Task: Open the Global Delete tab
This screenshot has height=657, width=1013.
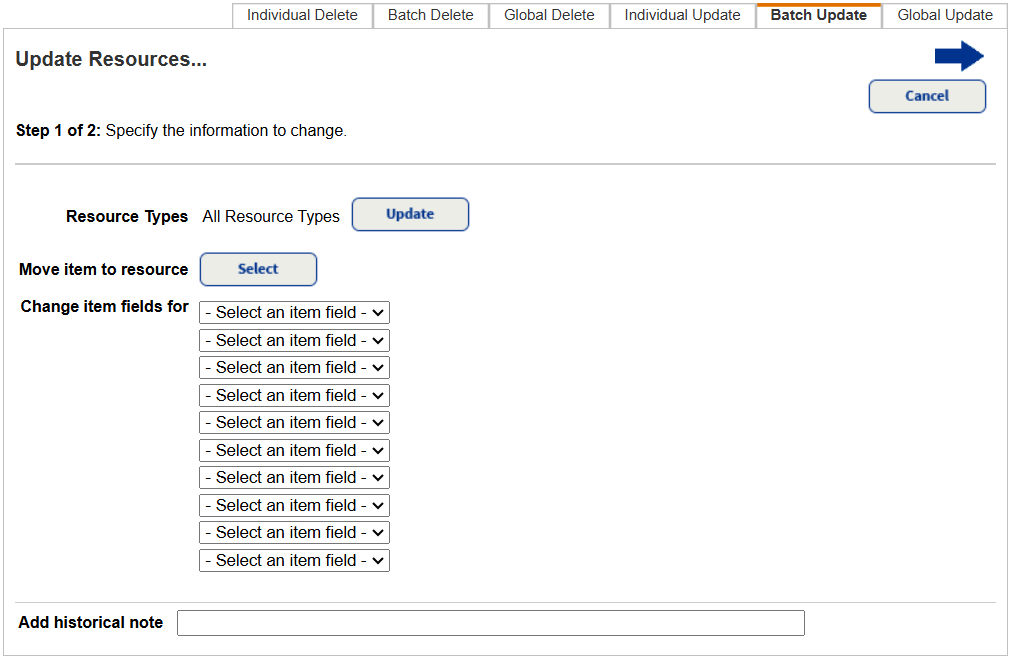Action: pyautogui.click(x=548, y=15)
